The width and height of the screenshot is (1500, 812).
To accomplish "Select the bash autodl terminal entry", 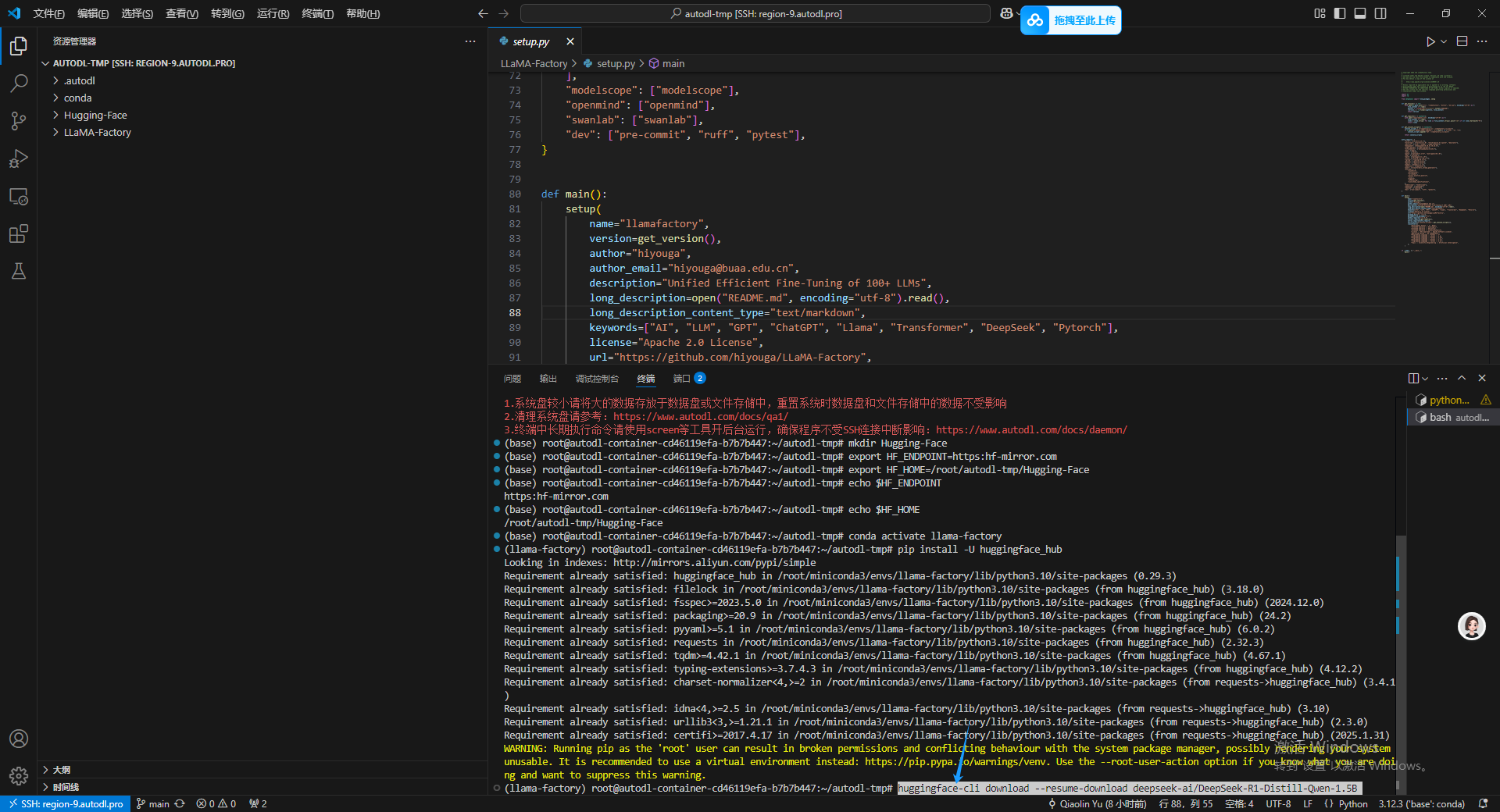I will [1453, 417].
